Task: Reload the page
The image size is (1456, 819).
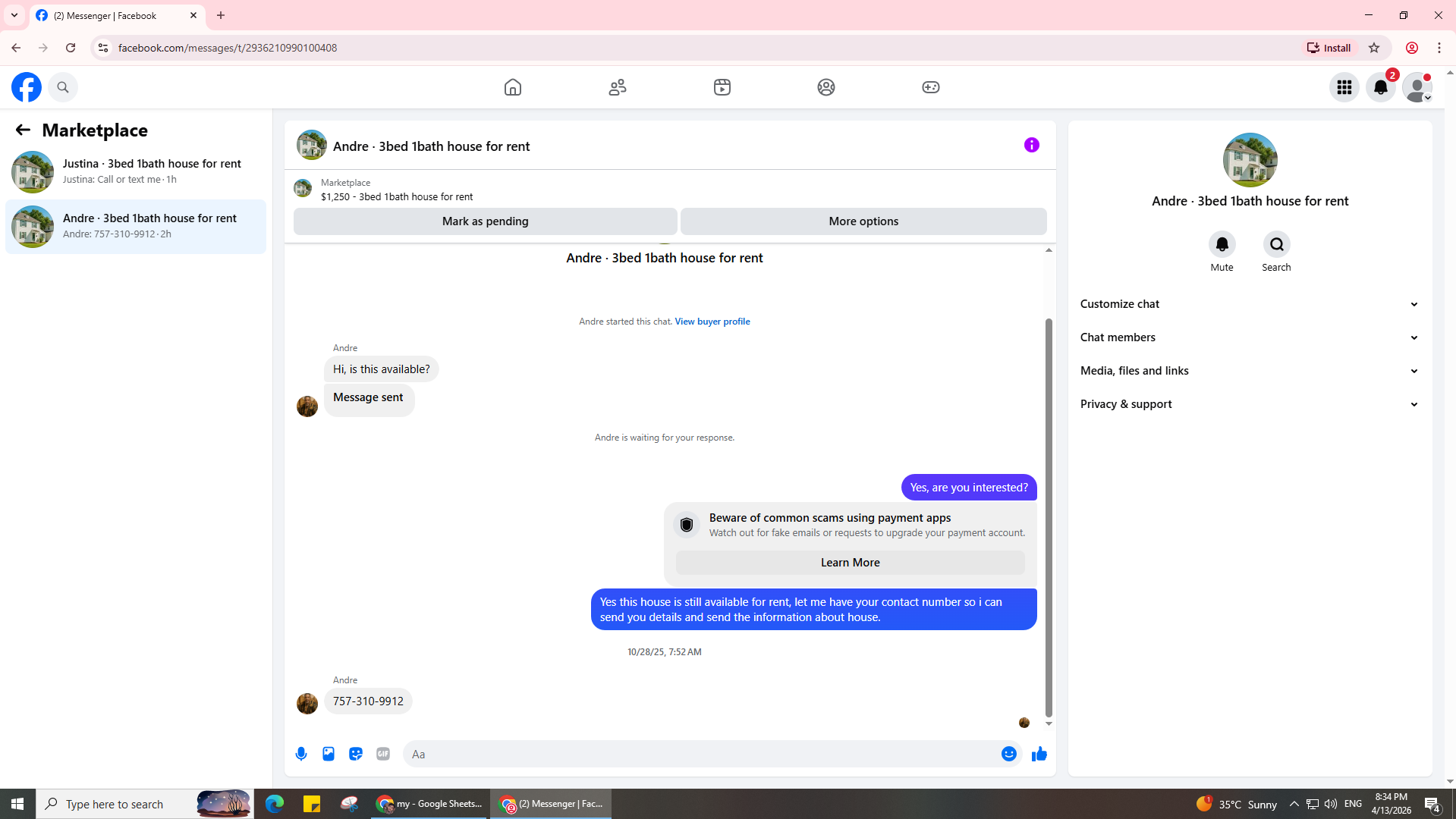Action: coord(71,48)
